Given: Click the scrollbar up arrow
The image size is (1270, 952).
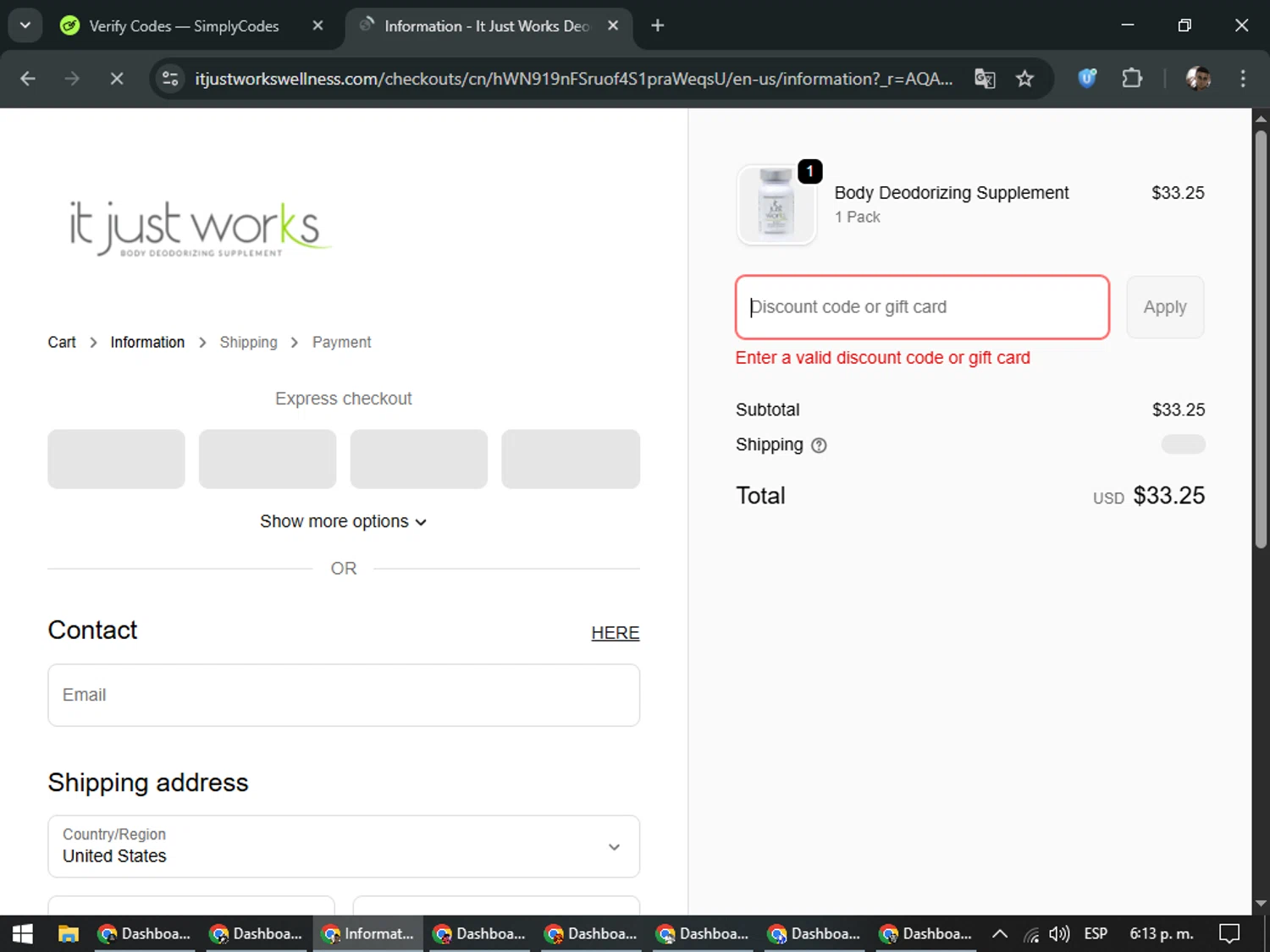Looking at the screenshot, I should [1261, 118].
